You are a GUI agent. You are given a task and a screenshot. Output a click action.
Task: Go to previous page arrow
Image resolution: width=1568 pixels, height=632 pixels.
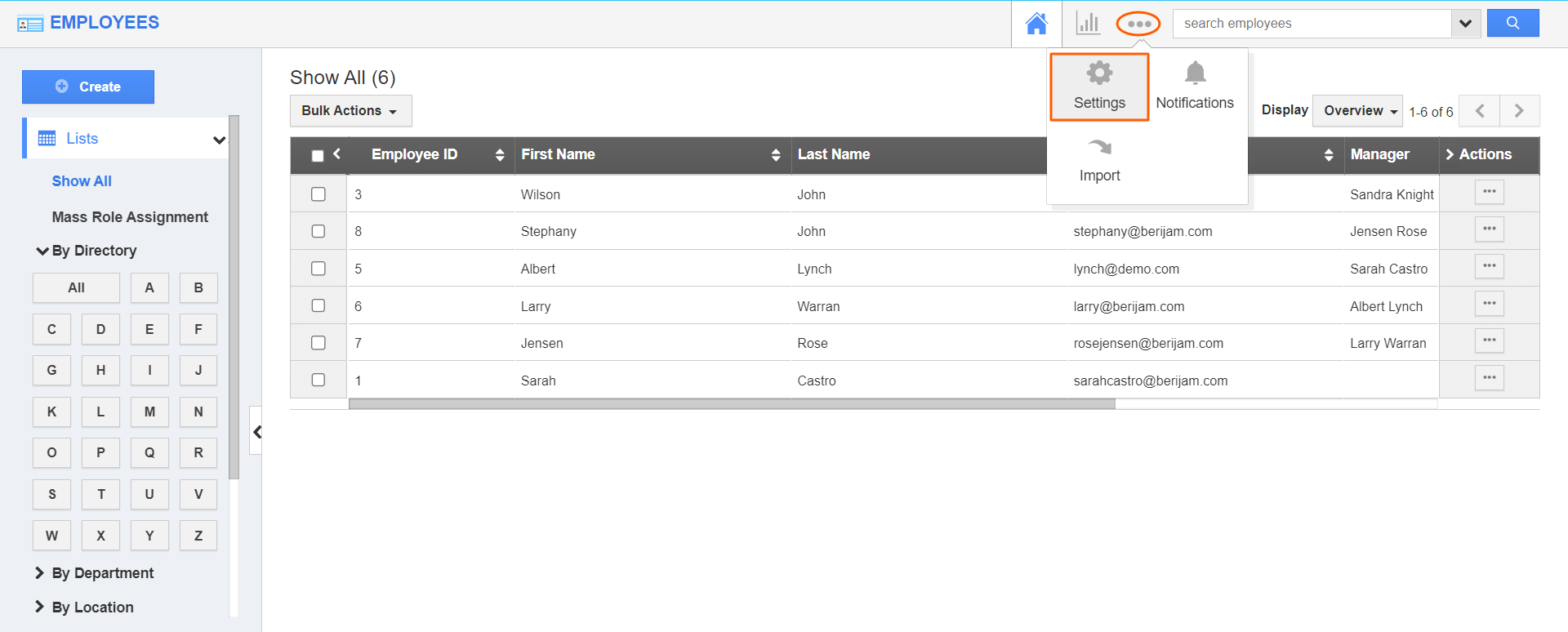click(x=1480, y=111)
